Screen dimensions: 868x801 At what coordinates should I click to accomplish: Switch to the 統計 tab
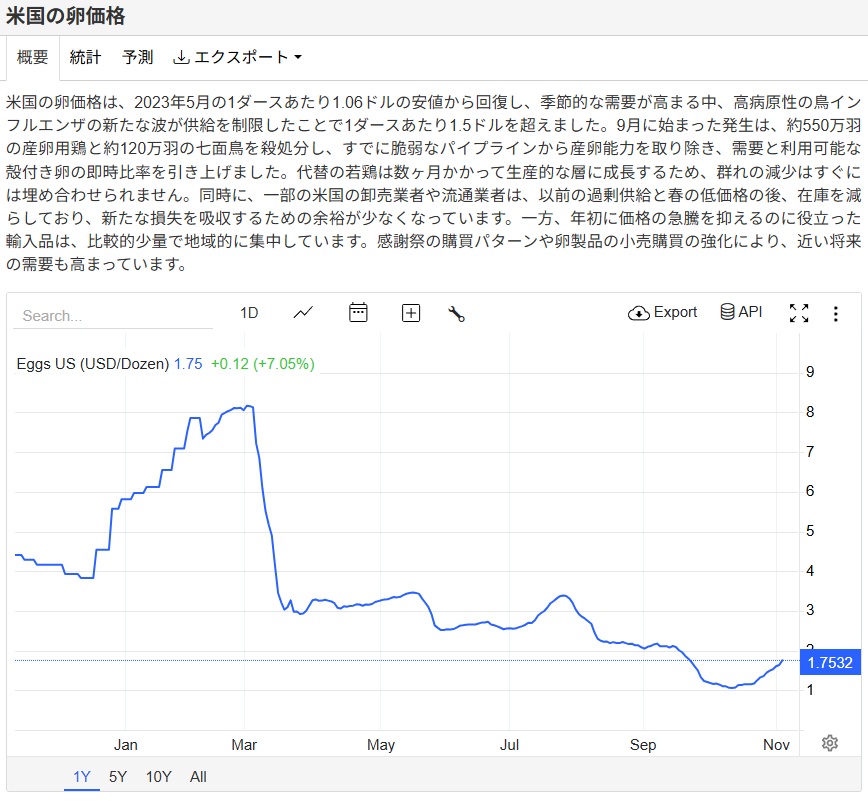tap(85, 57)
